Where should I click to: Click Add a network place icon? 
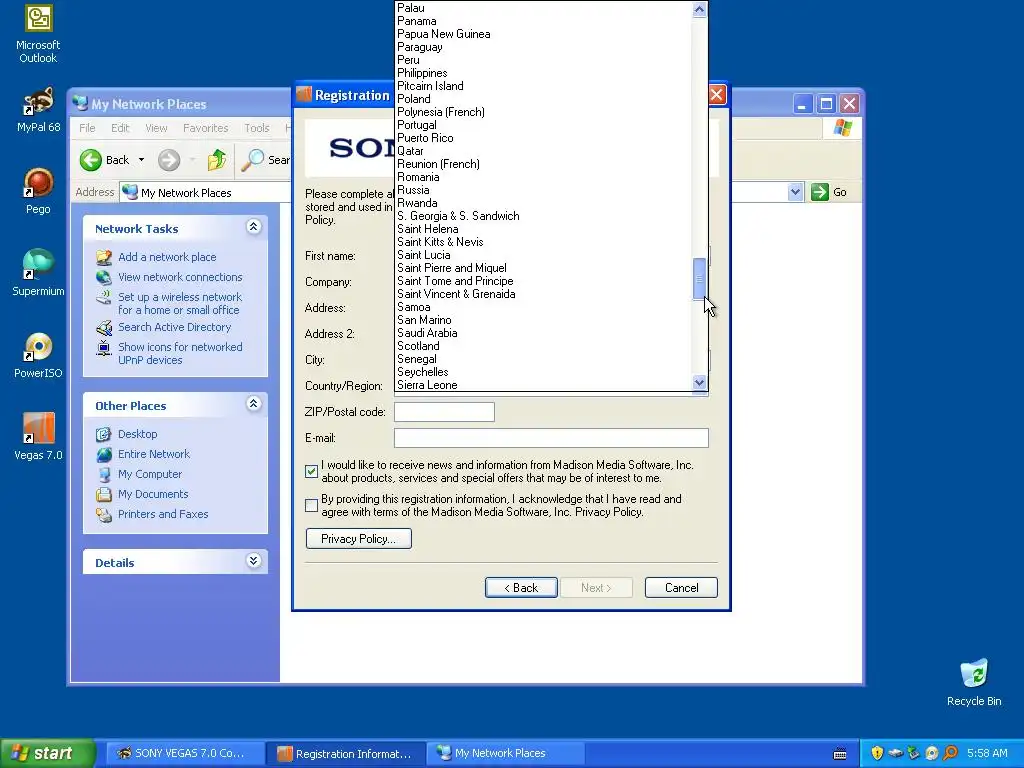tap(104, 257)
